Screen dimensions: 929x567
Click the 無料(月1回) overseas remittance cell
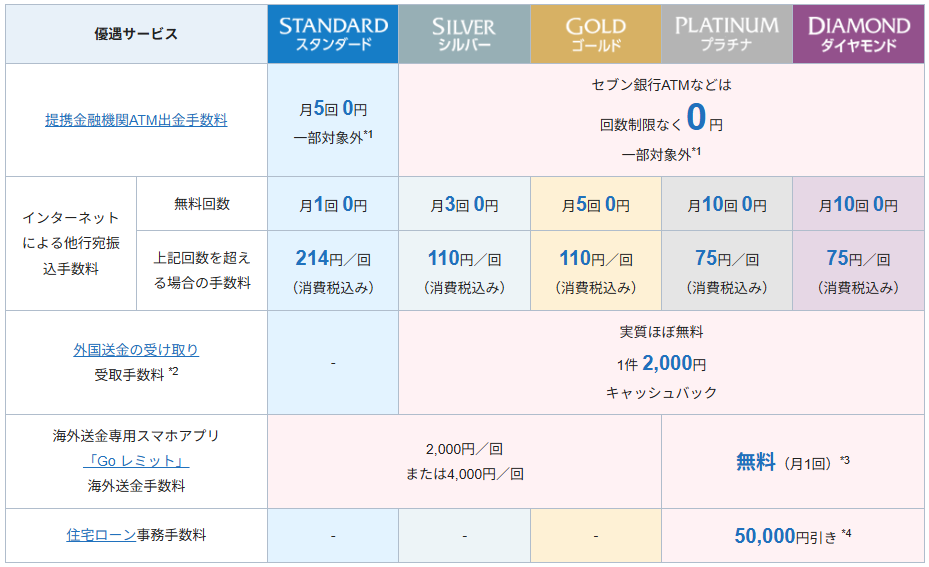(x=793, y=462)
